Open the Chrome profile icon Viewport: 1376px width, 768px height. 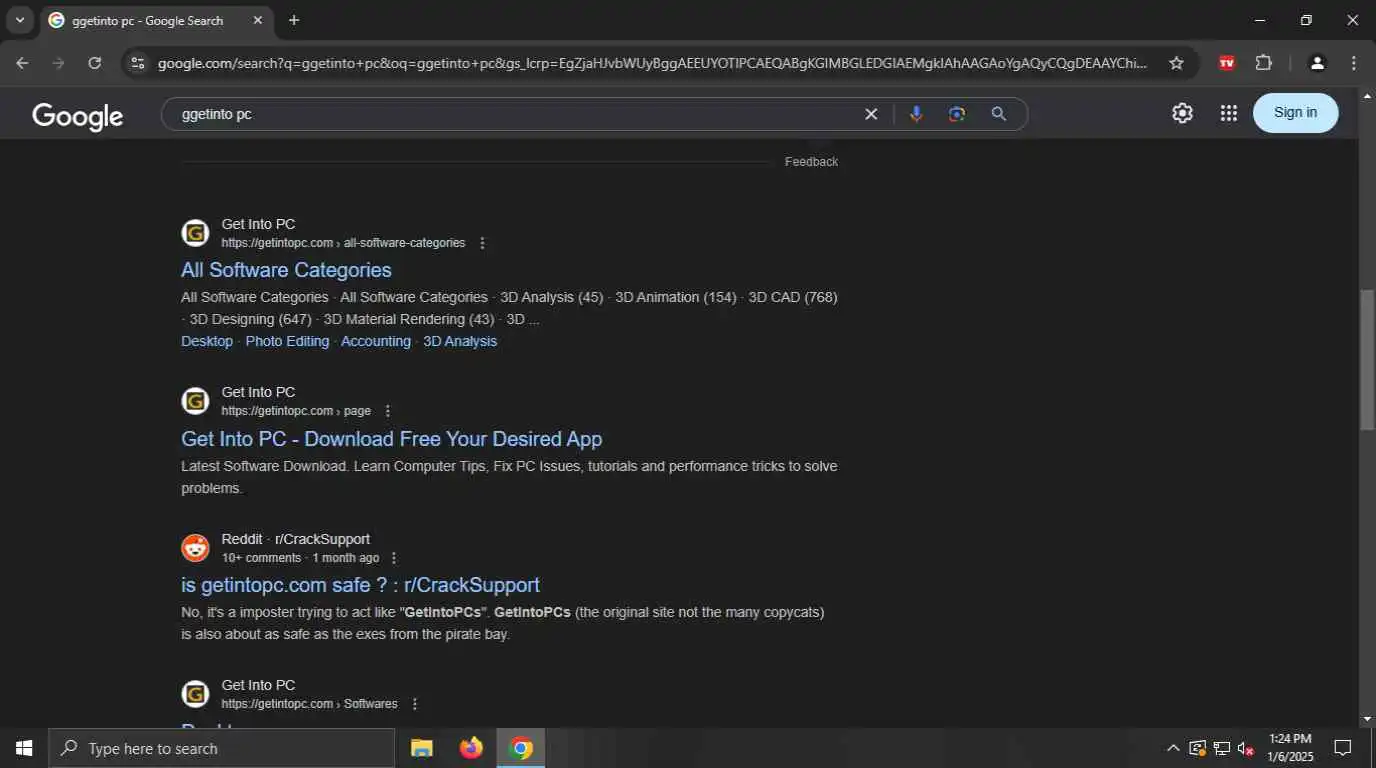click(x=1317, y=63)
